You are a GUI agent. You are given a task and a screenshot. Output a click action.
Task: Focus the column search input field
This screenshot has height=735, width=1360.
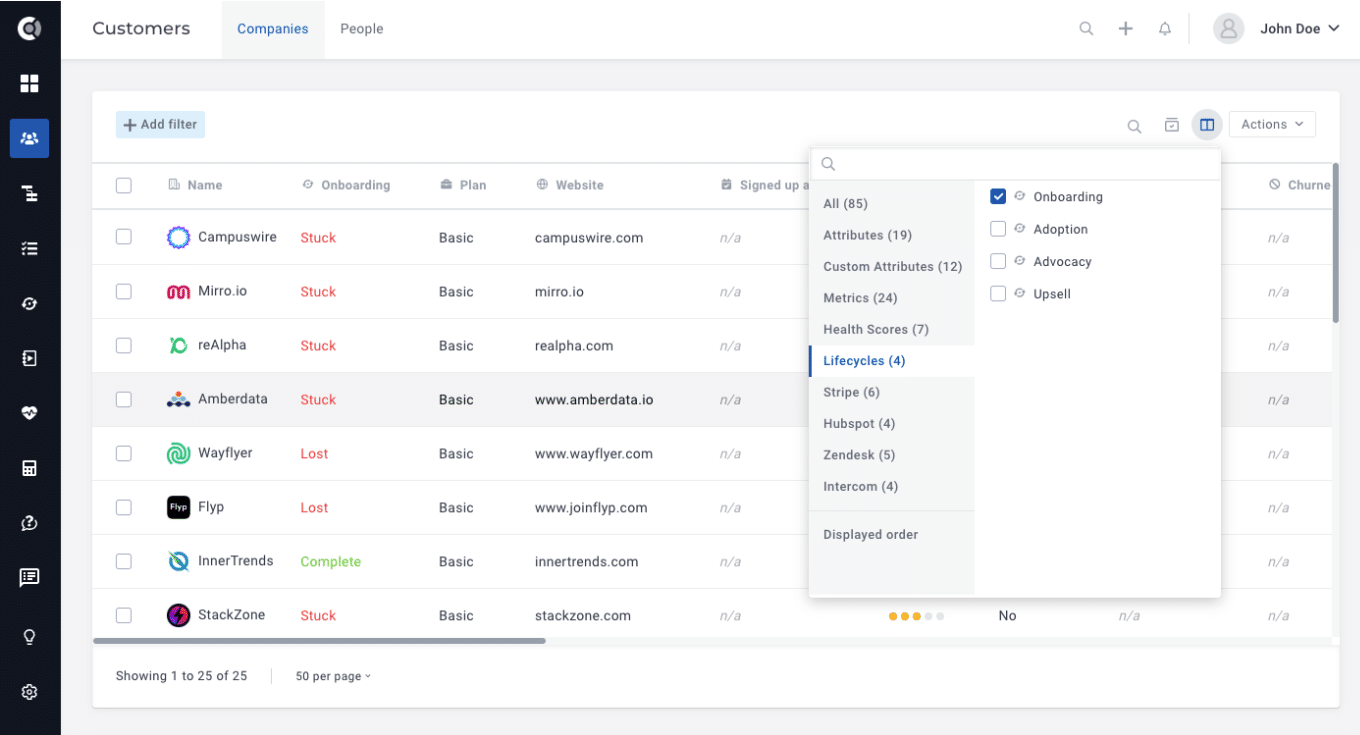tap(1020, 164)
